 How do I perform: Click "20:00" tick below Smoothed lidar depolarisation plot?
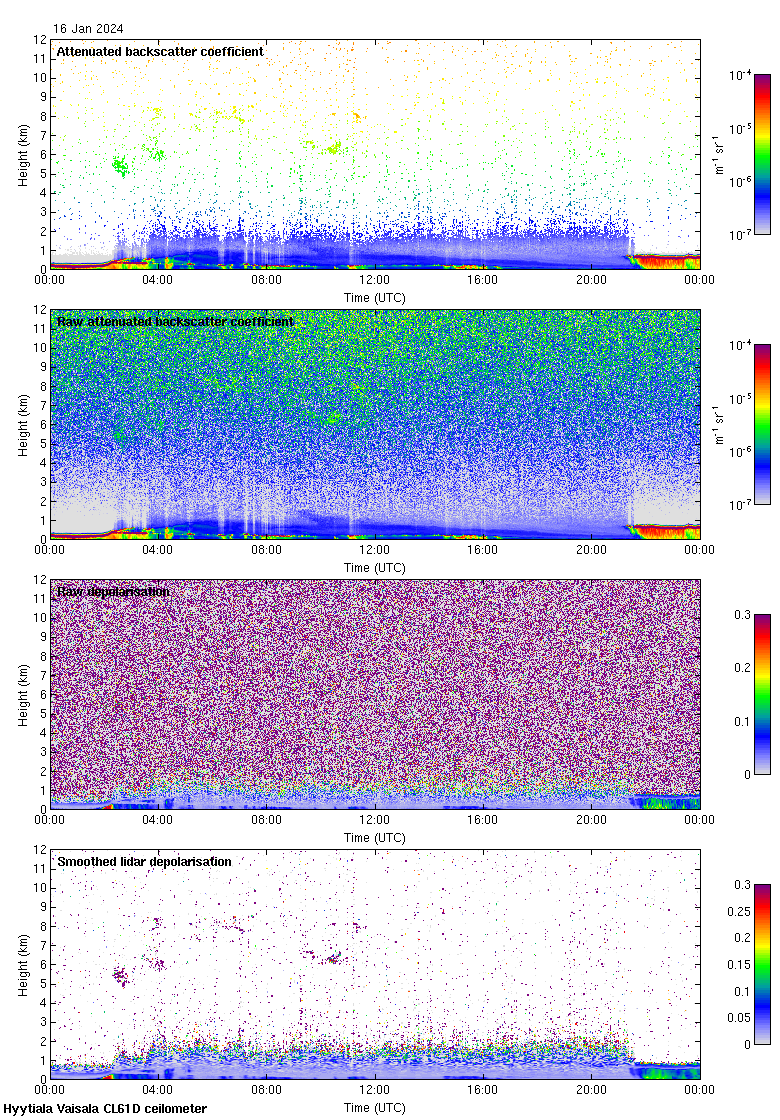[591, 1090]
